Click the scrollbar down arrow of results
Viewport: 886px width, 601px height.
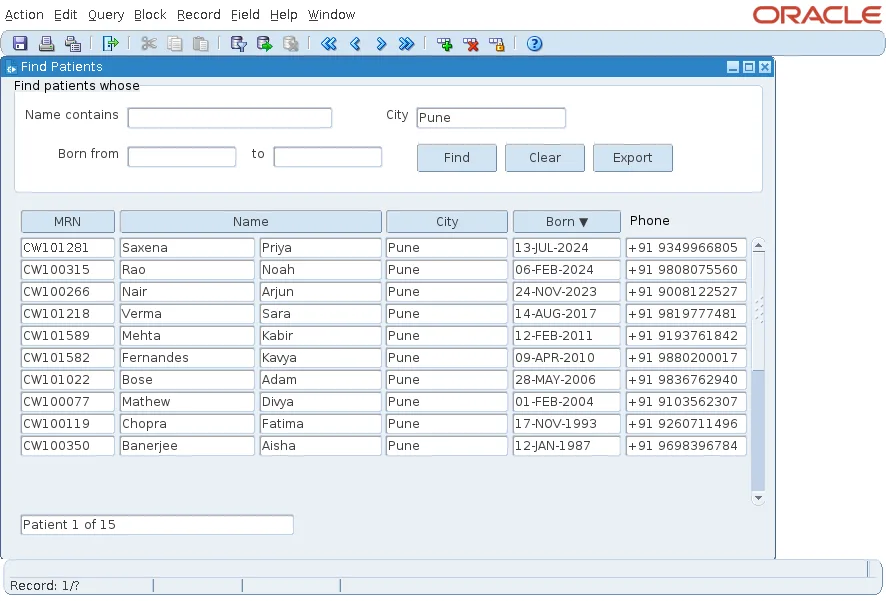pos(758,498)
